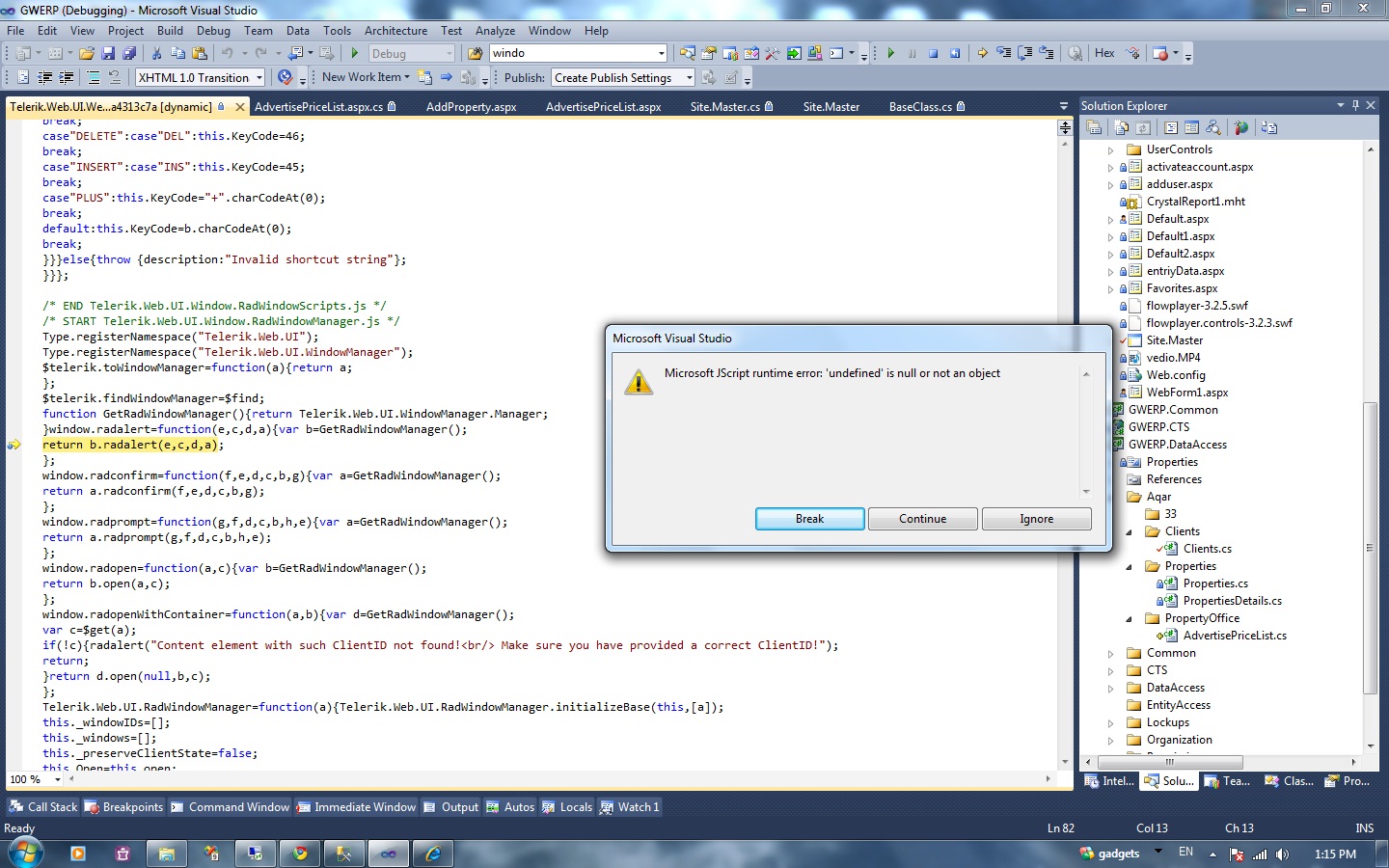
Task: Click Ignore button in error dialog
Action: 1037,519
